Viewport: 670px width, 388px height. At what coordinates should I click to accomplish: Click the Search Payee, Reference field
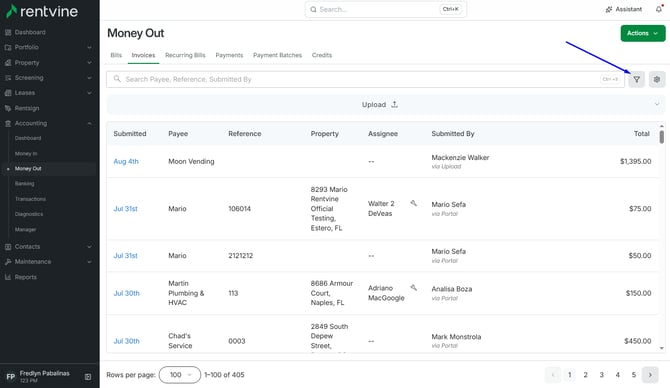(365, 79)
